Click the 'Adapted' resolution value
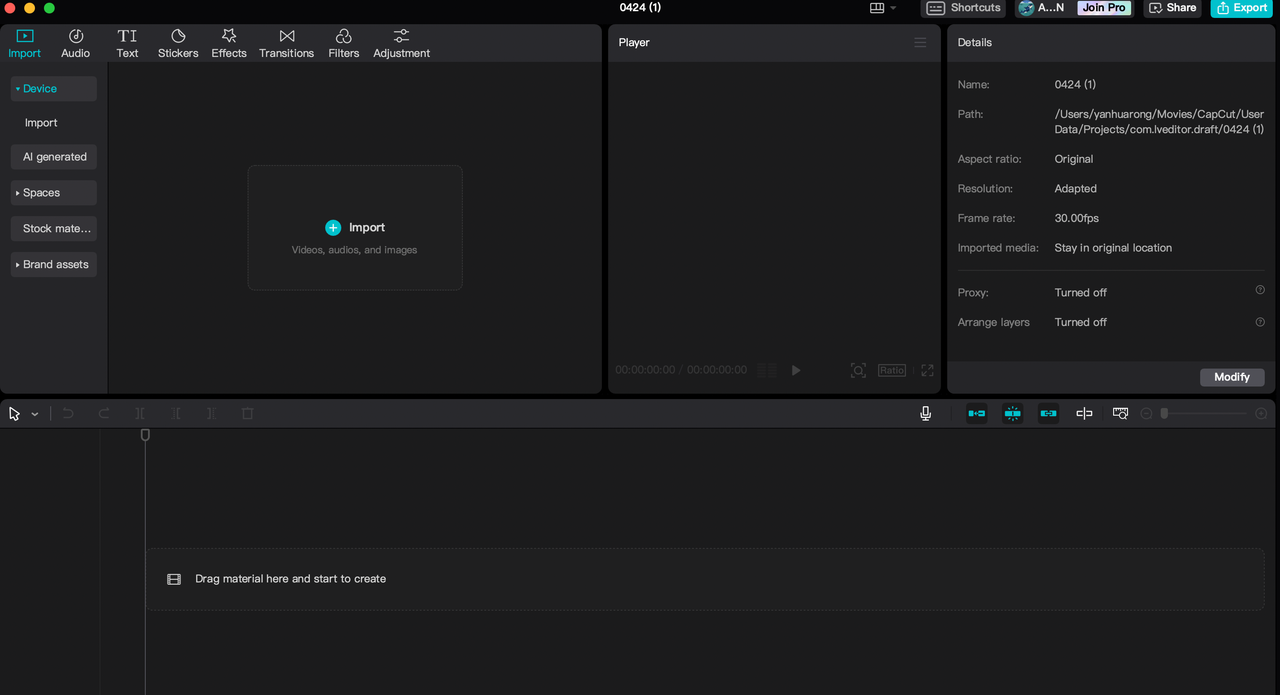Image resolution: width=1280 pixels, height=695 pixels. click(x=1076, y=189)
